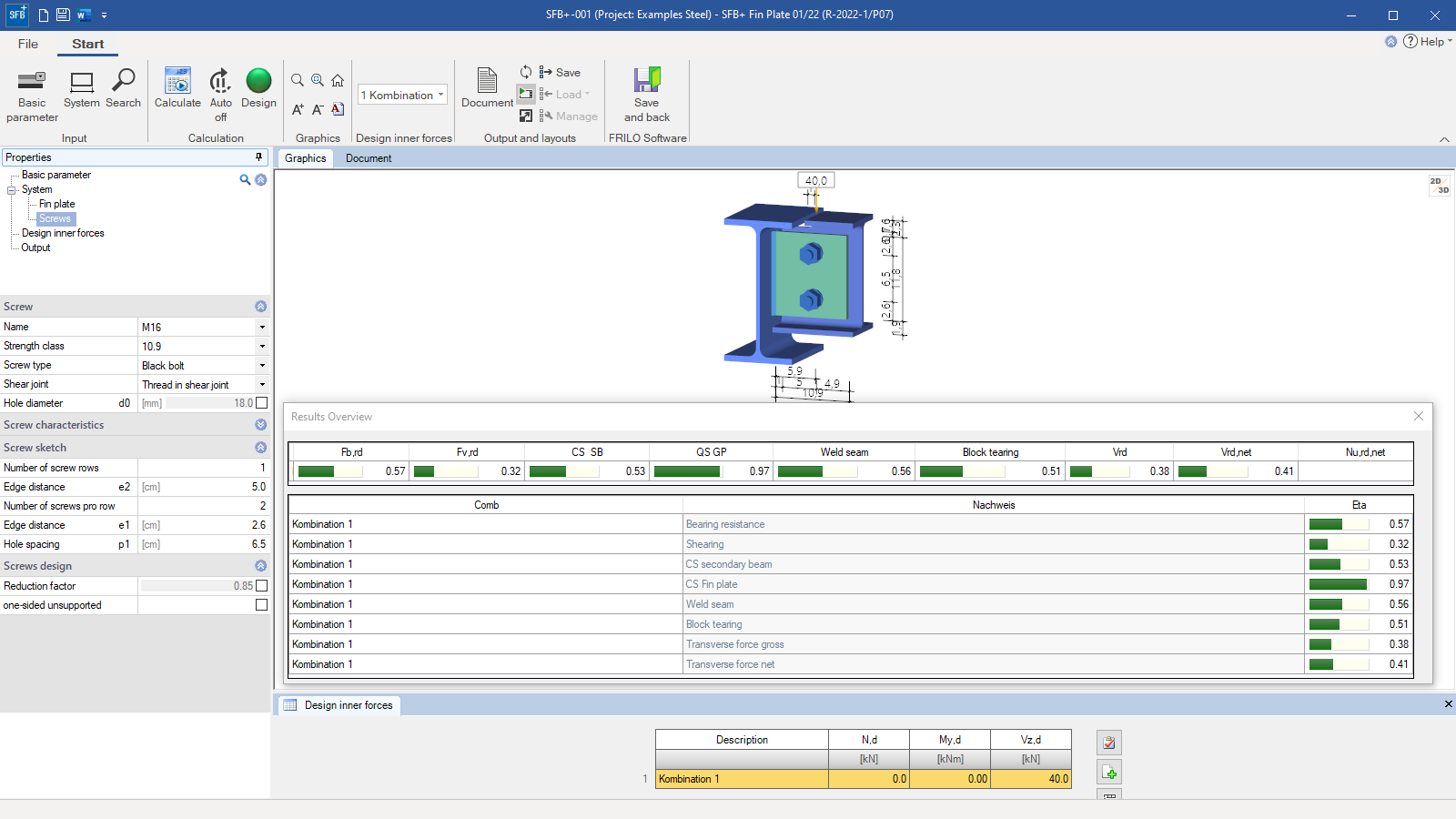Collapse the System tree node

pyautogui.click(x=12, y=190)
